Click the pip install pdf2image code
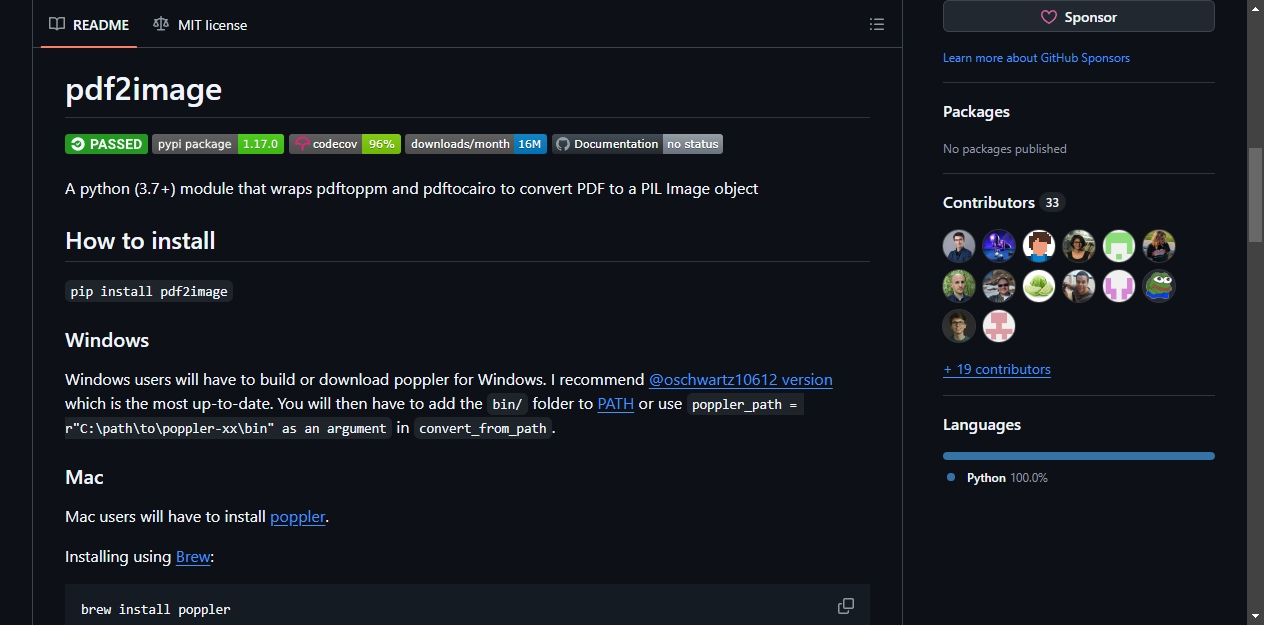The width and height of the screenshot is (1264, 625). point(149,292)
